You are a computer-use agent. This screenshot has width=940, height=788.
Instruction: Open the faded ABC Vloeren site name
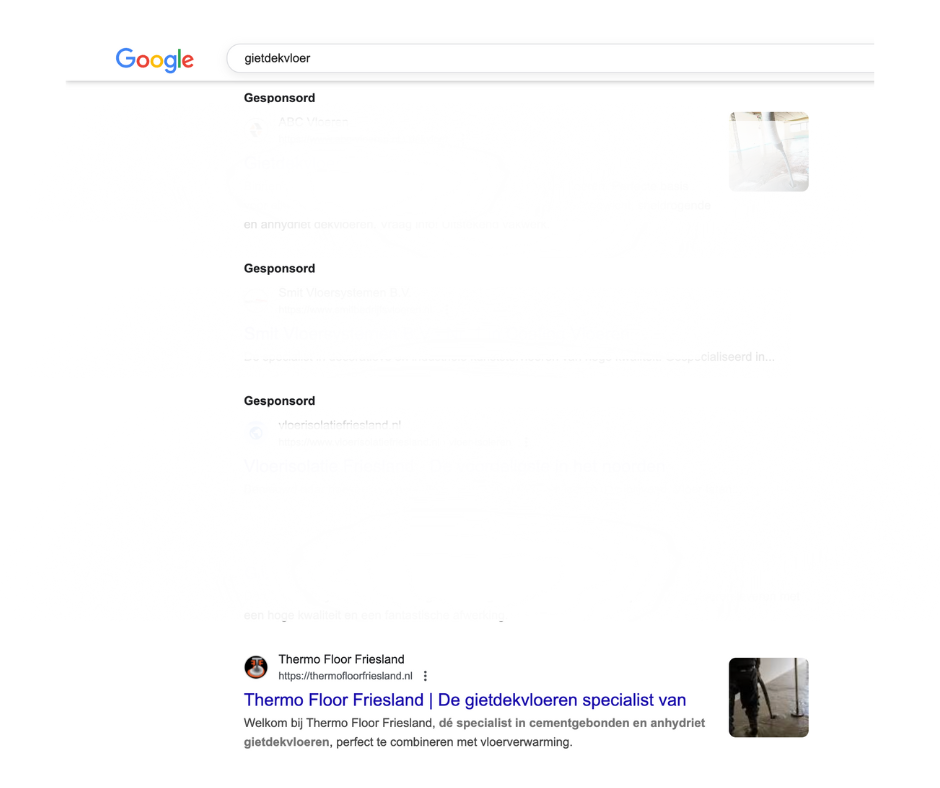coord(313,122)
